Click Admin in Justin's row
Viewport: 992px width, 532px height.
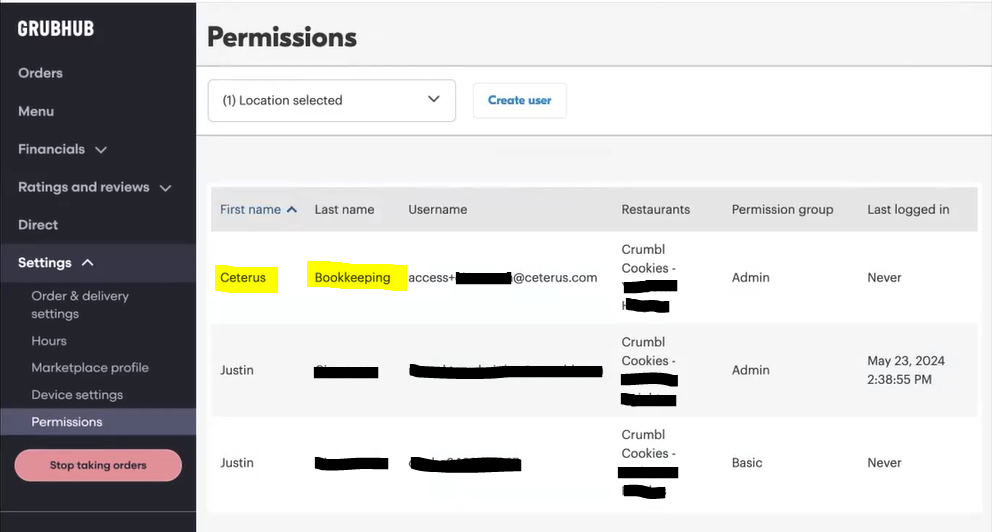(750, 370)
